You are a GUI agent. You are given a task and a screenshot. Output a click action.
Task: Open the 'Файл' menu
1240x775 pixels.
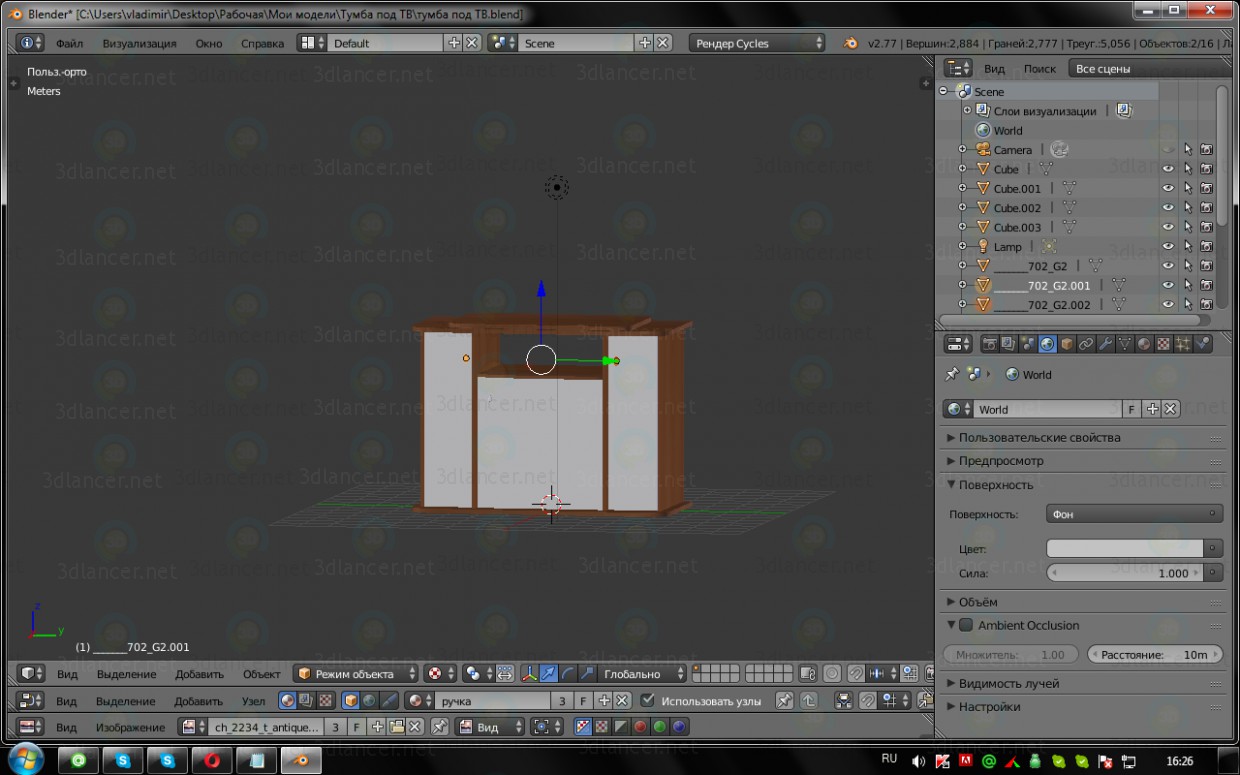[70, 44]
